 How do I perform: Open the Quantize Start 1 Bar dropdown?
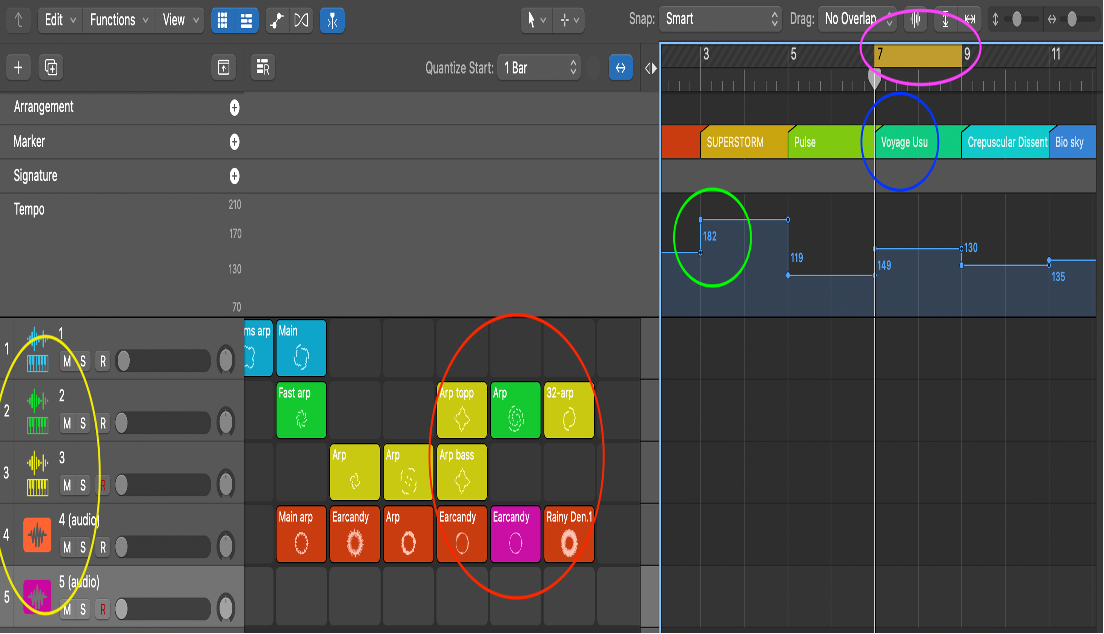pos(540,68)
